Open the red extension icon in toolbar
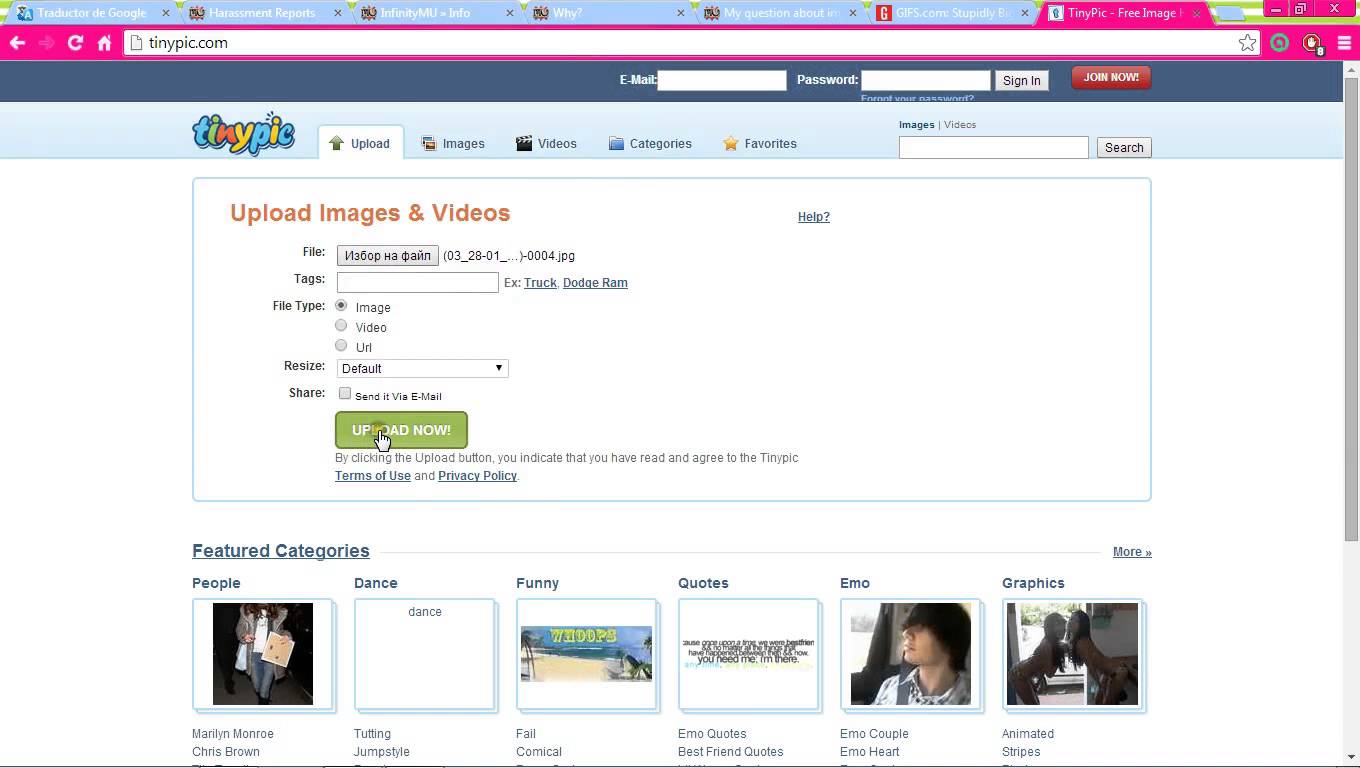 tap(1312, 43)
